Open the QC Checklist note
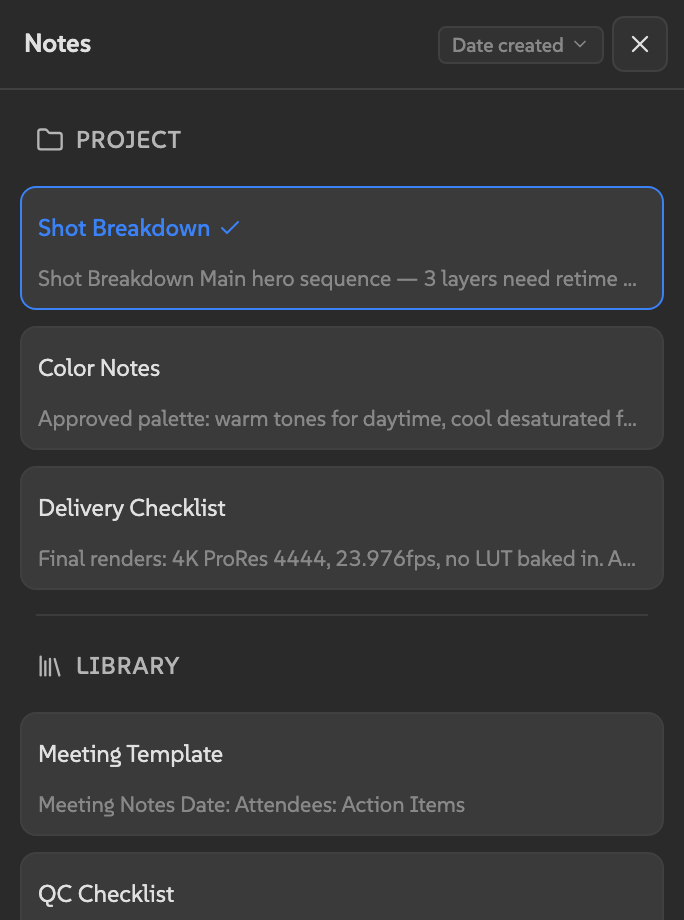684x920 pixels. pyautogui.click(x=341, y=893)
